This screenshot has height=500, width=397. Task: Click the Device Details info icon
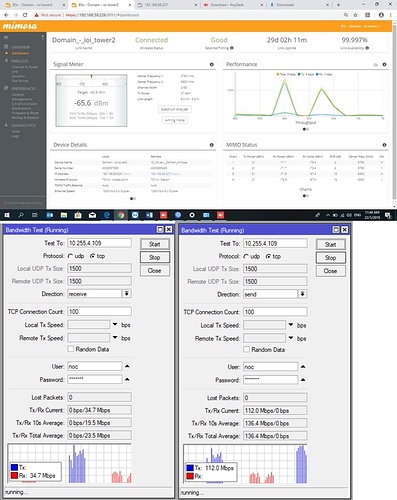click(x=212, y=145)
